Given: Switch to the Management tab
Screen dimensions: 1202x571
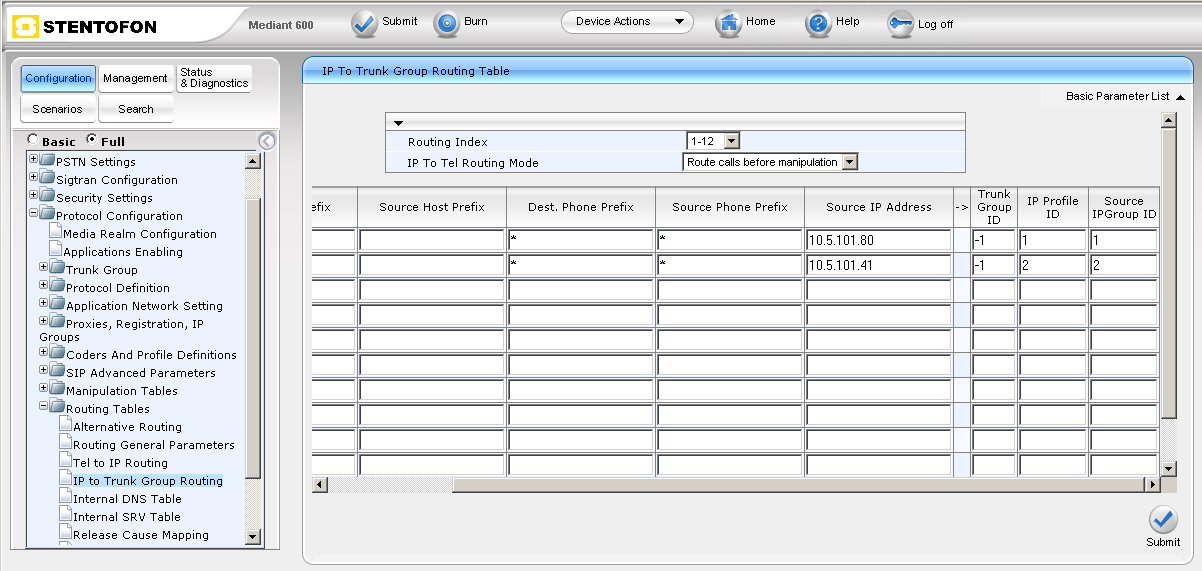Looking at the screenshot, I should (135, 78).
